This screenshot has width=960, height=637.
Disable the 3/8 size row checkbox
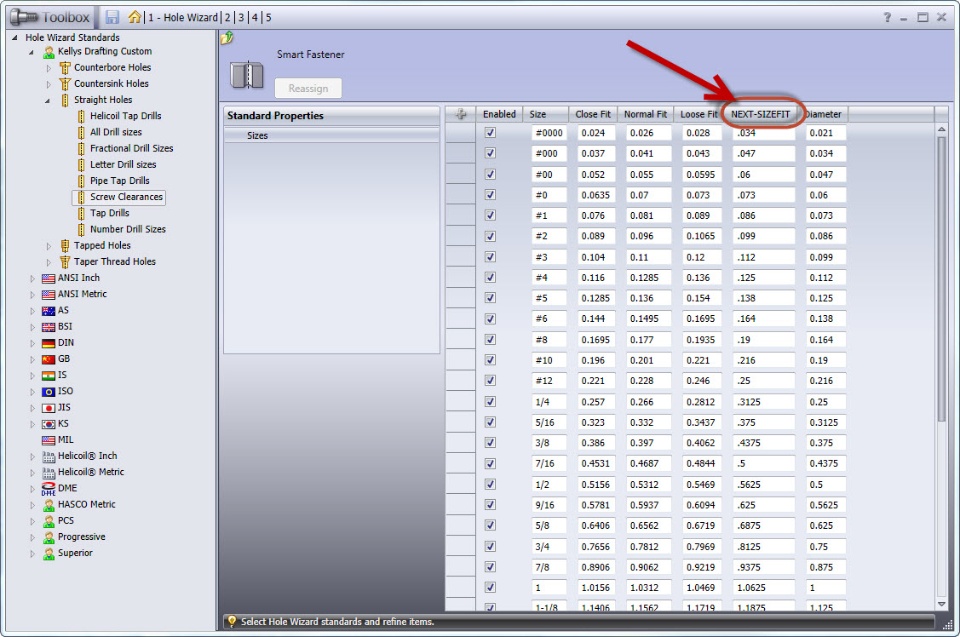pyautogui.click(x=490, y=443)
